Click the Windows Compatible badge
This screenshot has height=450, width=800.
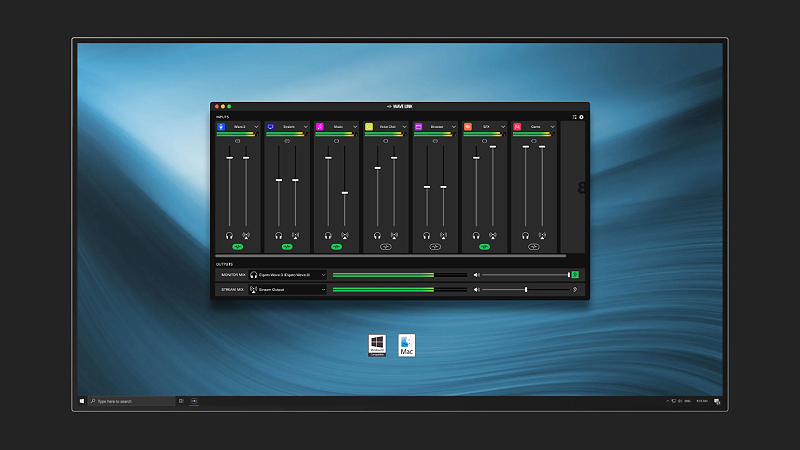click(377, 345)
